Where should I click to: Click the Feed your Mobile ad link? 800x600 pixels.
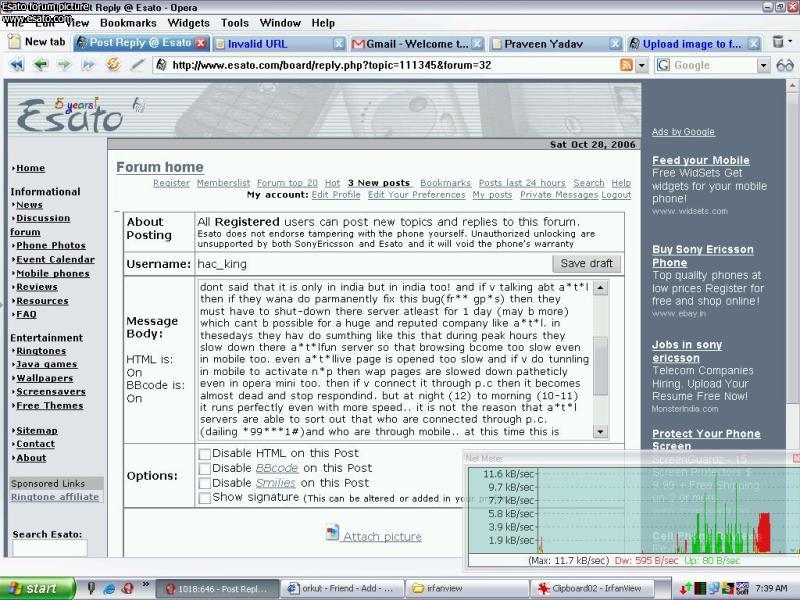coord(701,160)
